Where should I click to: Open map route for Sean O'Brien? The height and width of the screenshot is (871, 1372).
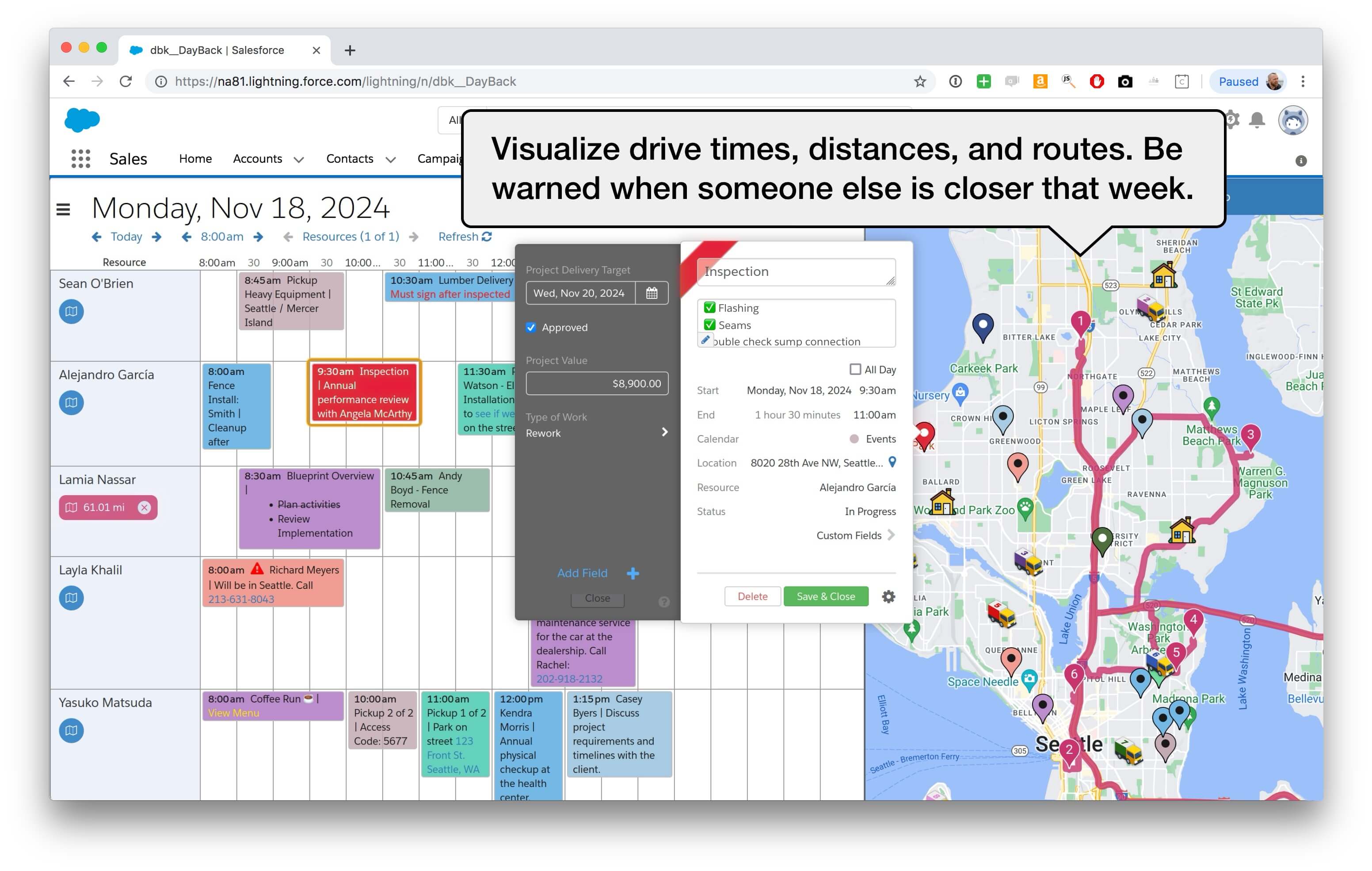pos(71,312)
